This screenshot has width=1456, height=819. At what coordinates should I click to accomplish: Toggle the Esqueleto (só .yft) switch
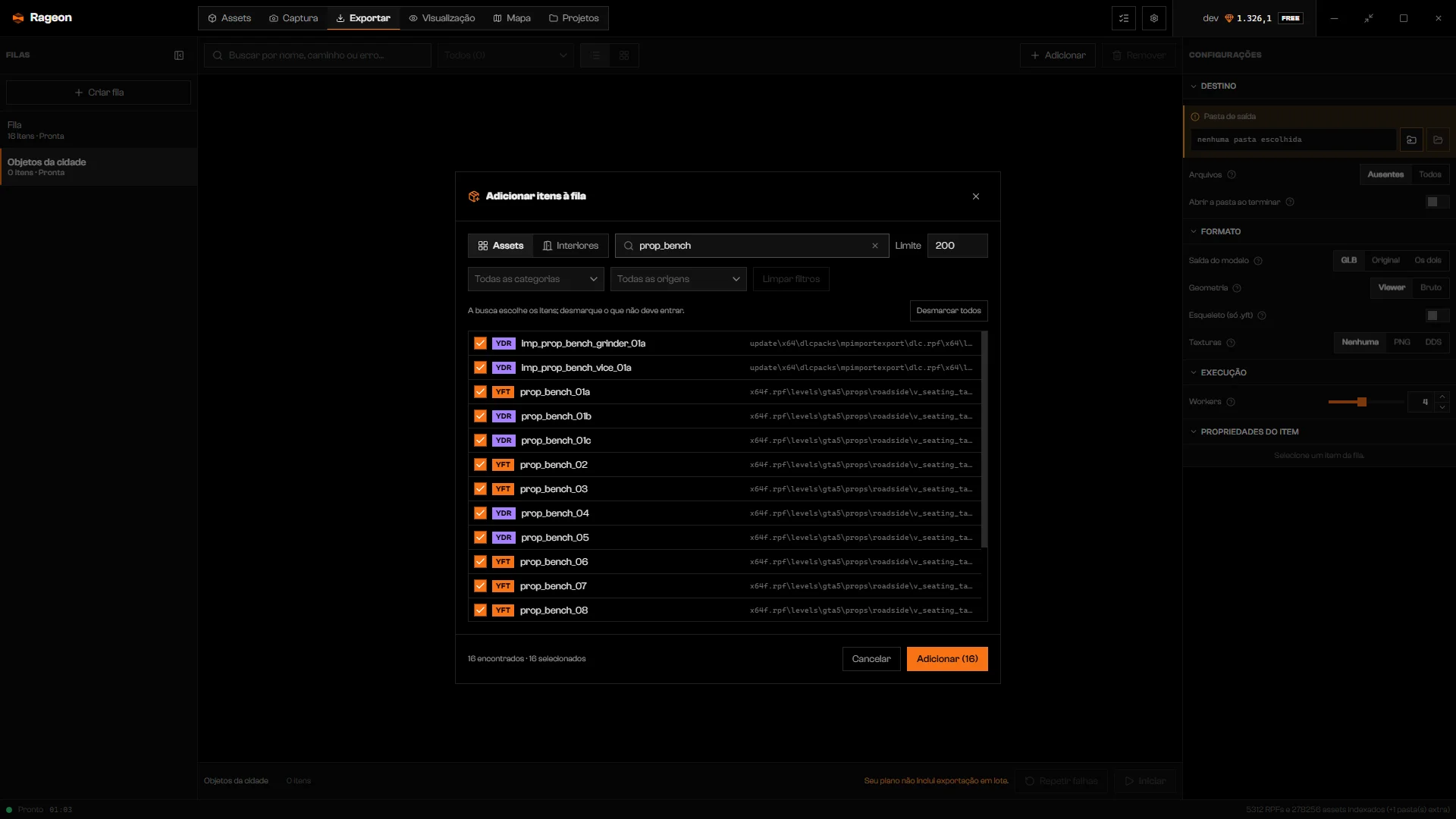(1437, 315)
